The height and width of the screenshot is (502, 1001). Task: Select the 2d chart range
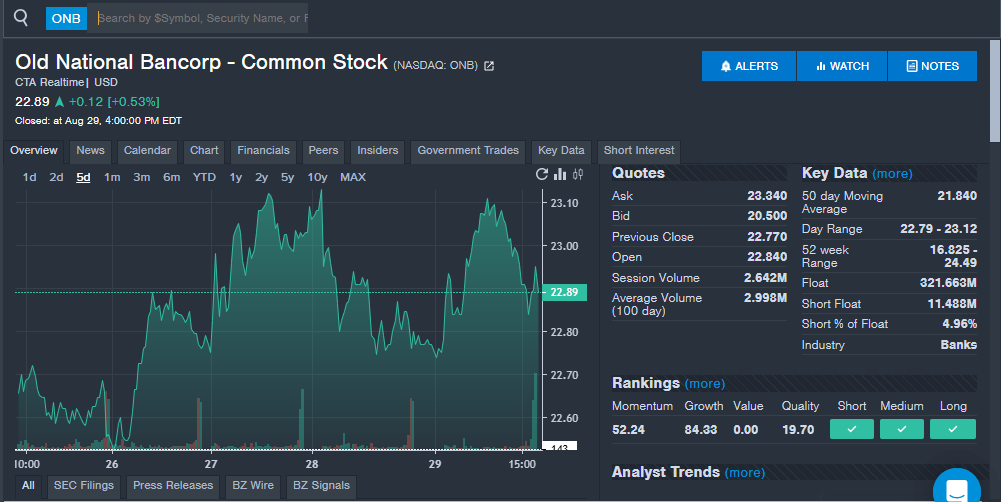[x=56, y=178]
